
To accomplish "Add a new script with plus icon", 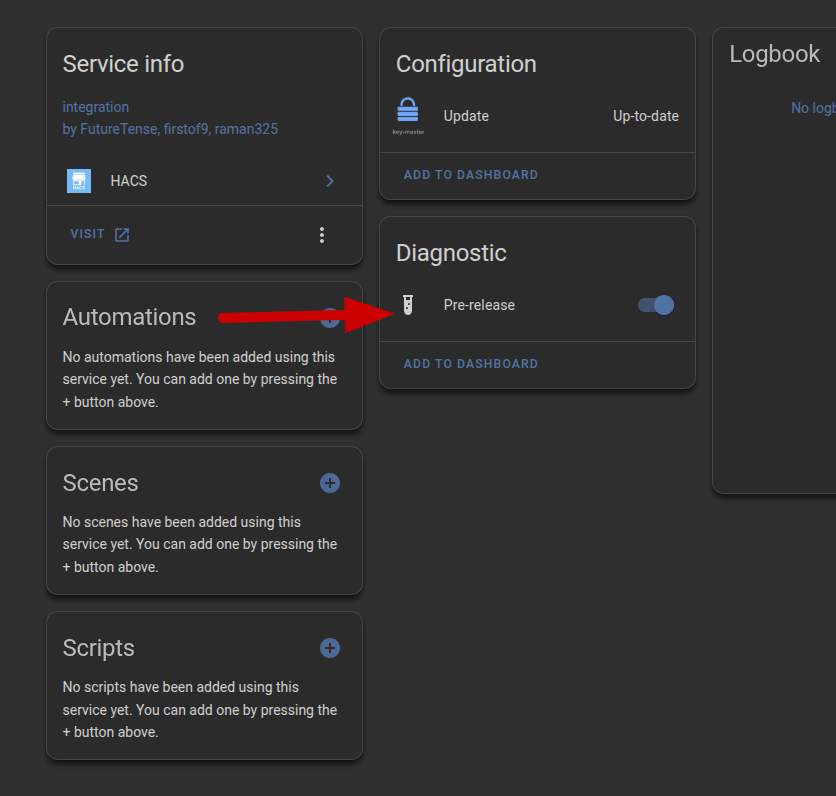I will point(330,648).
